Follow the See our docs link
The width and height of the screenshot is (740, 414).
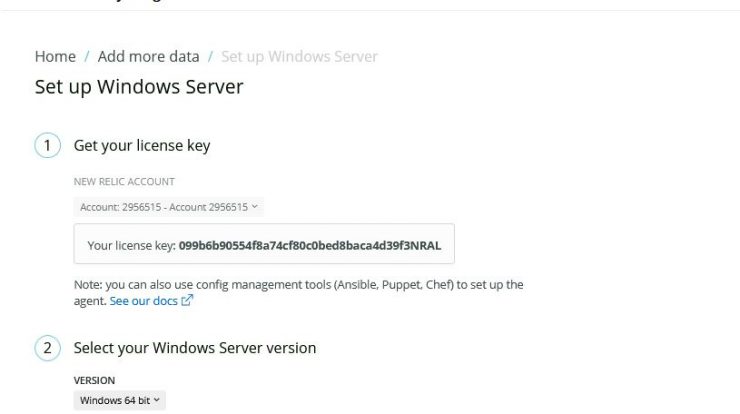click(x=143, y=301)
